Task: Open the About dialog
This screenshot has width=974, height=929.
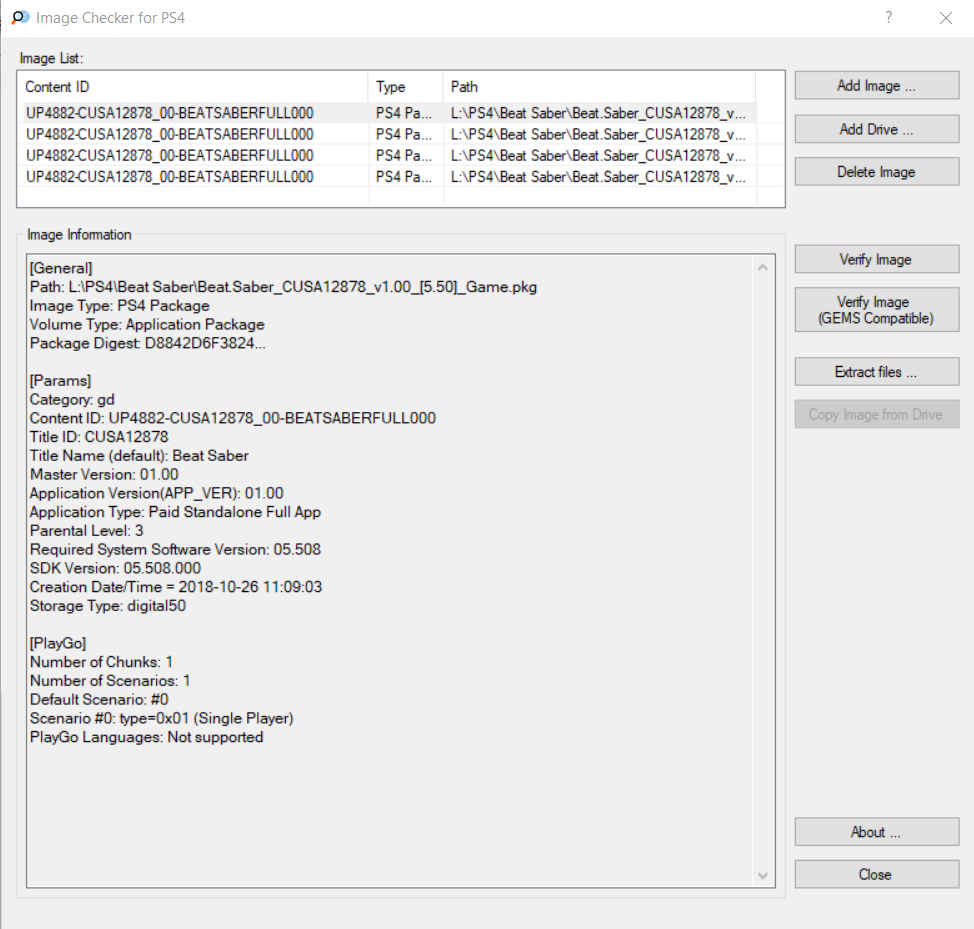Action: click(876, 832)
